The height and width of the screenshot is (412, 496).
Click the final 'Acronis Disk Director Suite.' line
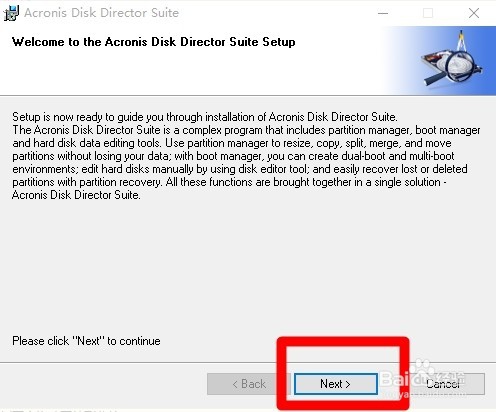tap(76, 195)
